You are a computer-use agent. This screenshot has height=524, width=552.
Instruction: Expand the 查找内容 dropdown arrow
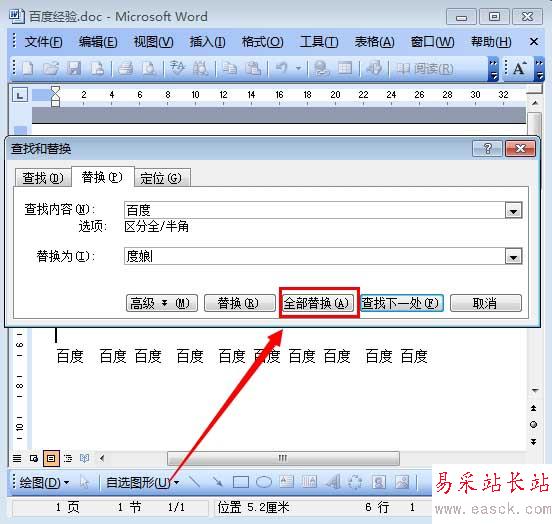click(x=514, y=211)
